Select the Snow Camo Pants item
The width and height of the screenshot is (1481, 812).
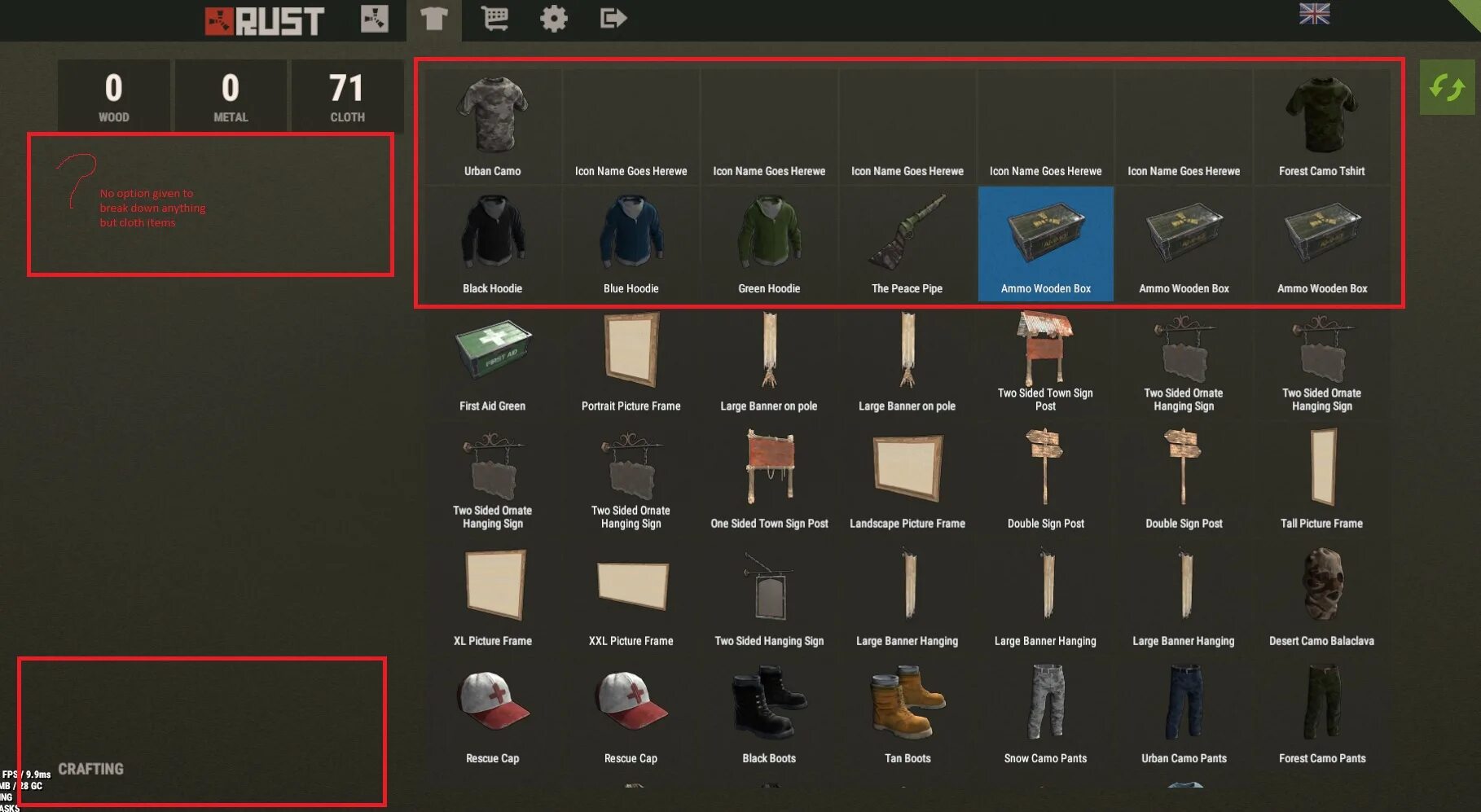tap(1045, 713)
